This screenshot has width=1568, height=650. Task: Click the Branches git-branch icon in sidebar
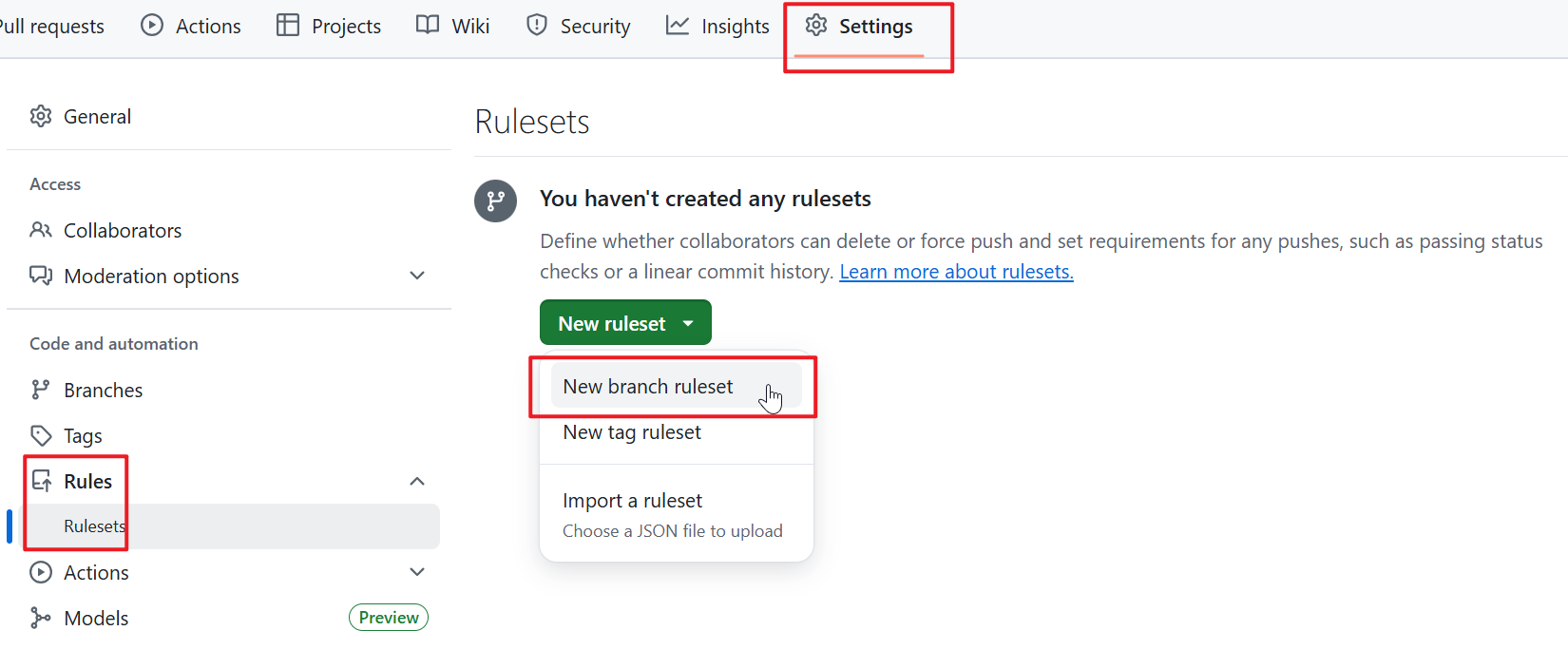click(x=41, y=390)
